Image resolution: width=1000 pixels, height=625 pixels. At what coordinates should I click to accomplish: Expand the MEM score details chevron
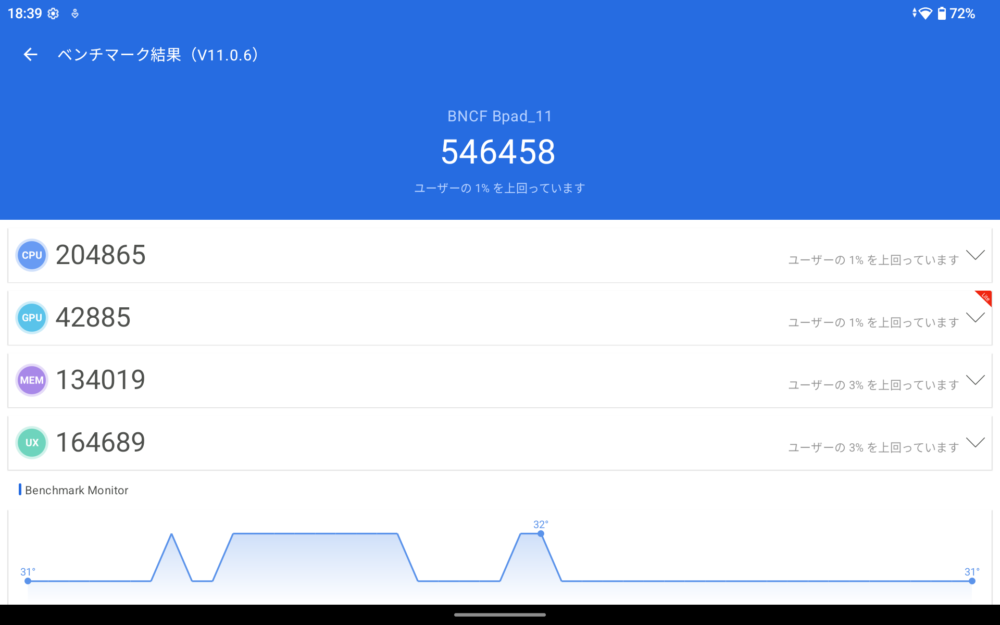[976, 380]
